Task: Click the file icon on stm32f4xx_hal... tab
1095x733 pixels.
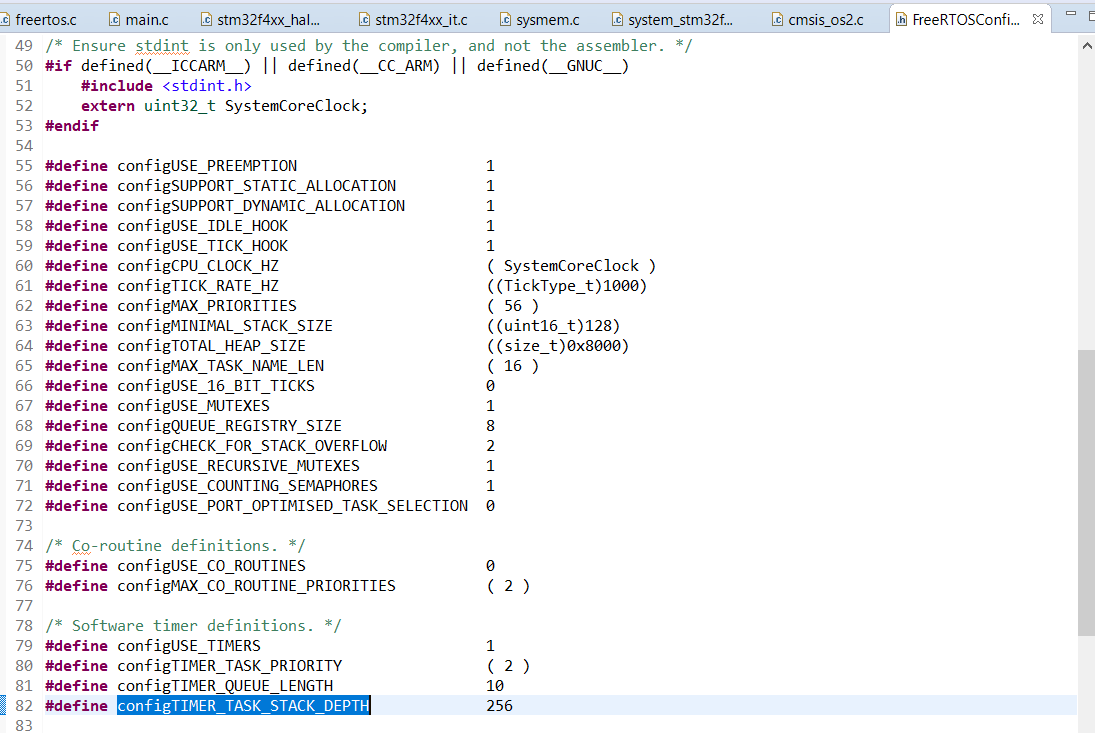Action: point(206,20)
